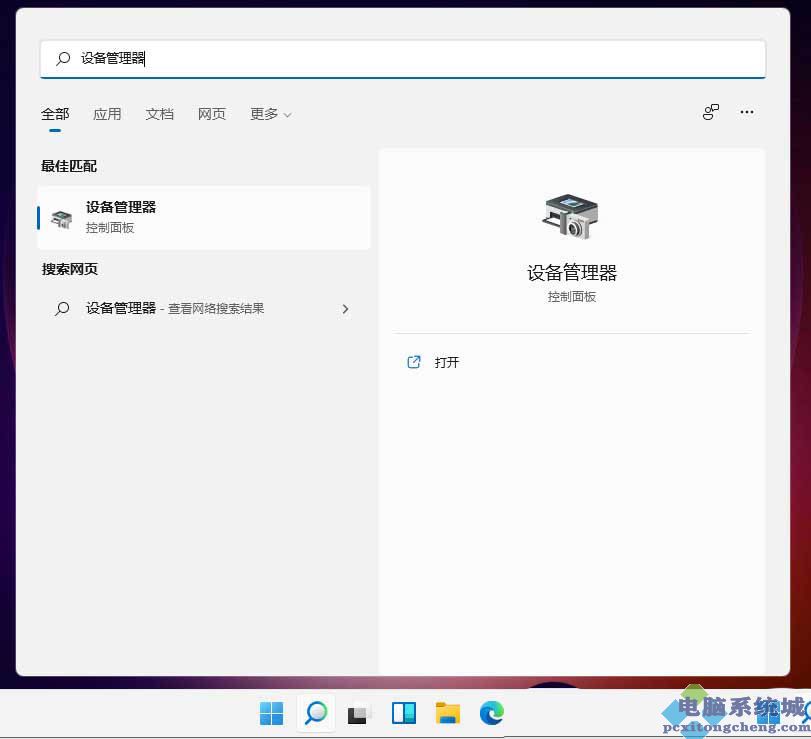Screen dimensions: 811x739
Task: Click the open-external icon beside 打开
Action: click(x=414, y=362)
